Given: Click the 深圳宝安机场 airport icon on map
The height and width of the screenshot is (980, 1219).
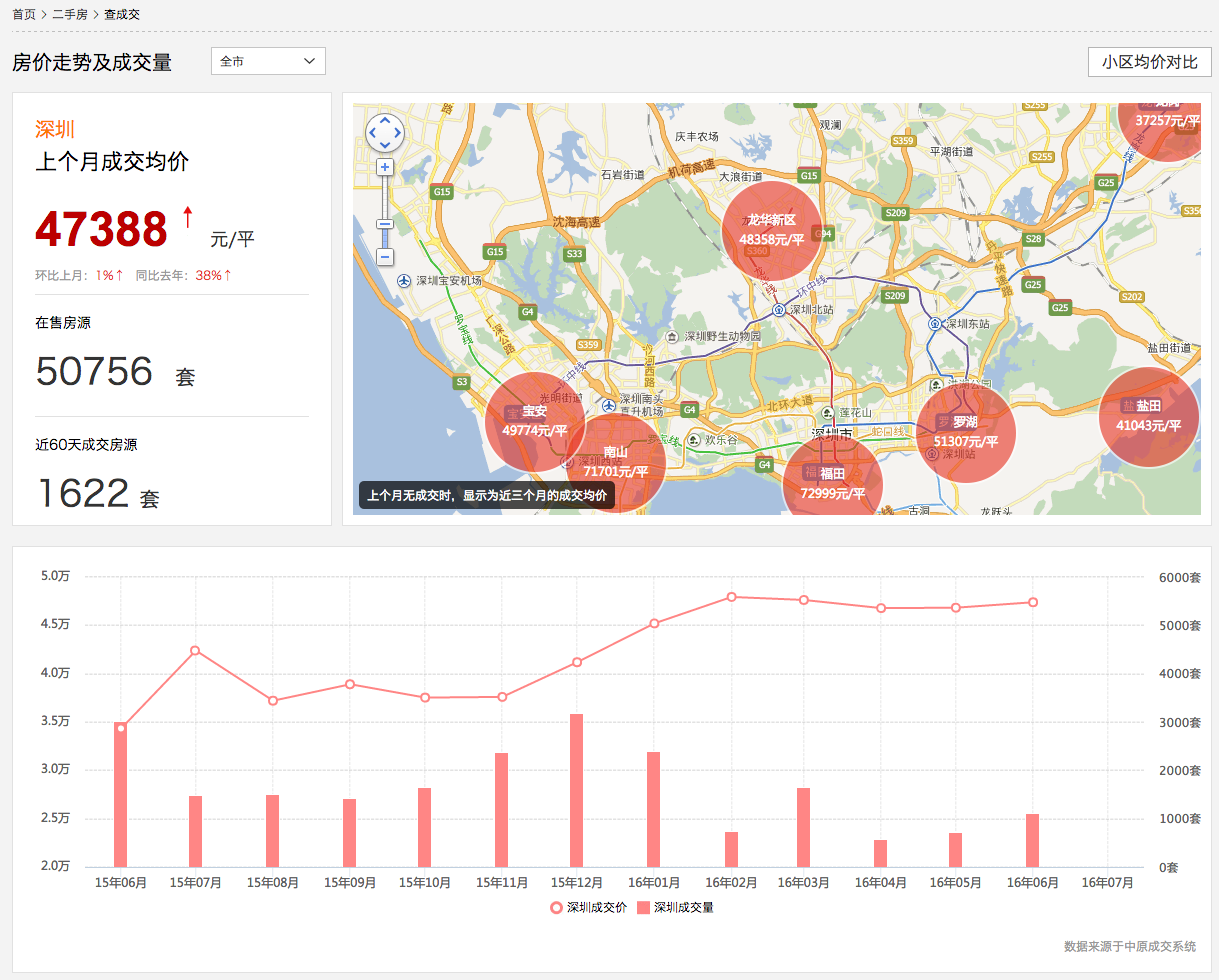Looking at the screenshot, I should coord(404,281).
